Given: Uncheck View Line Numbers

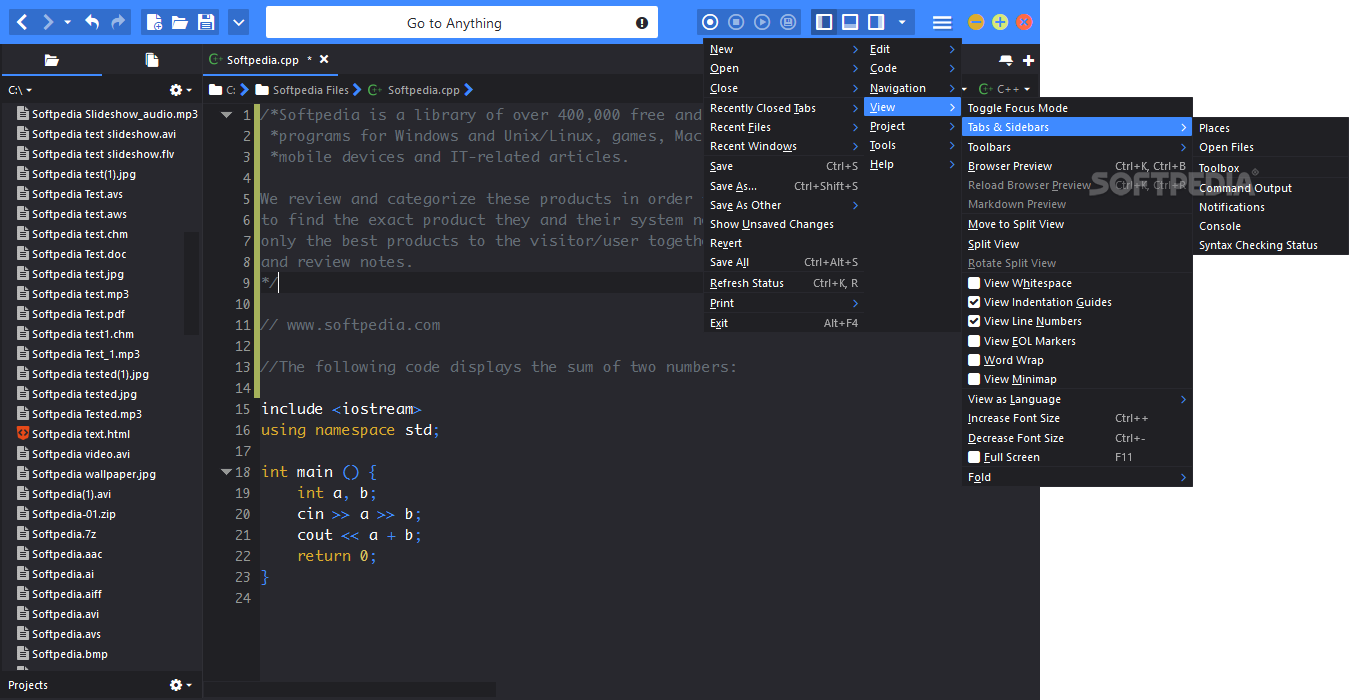Looking at the screenshot, I should (974, 321).
